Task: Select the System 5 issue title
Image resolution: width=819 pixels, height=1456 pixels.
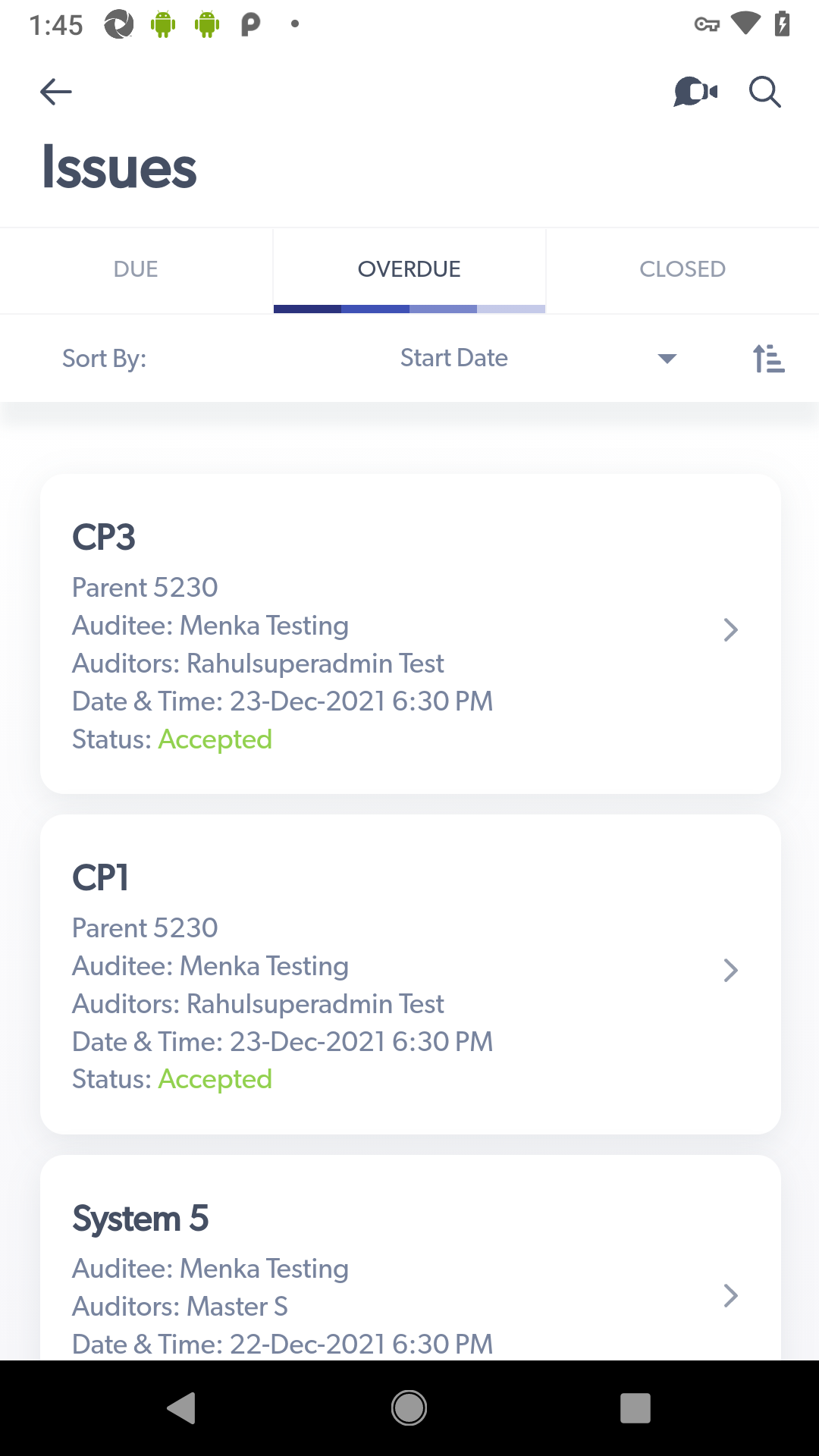Action: point(140,1219)
